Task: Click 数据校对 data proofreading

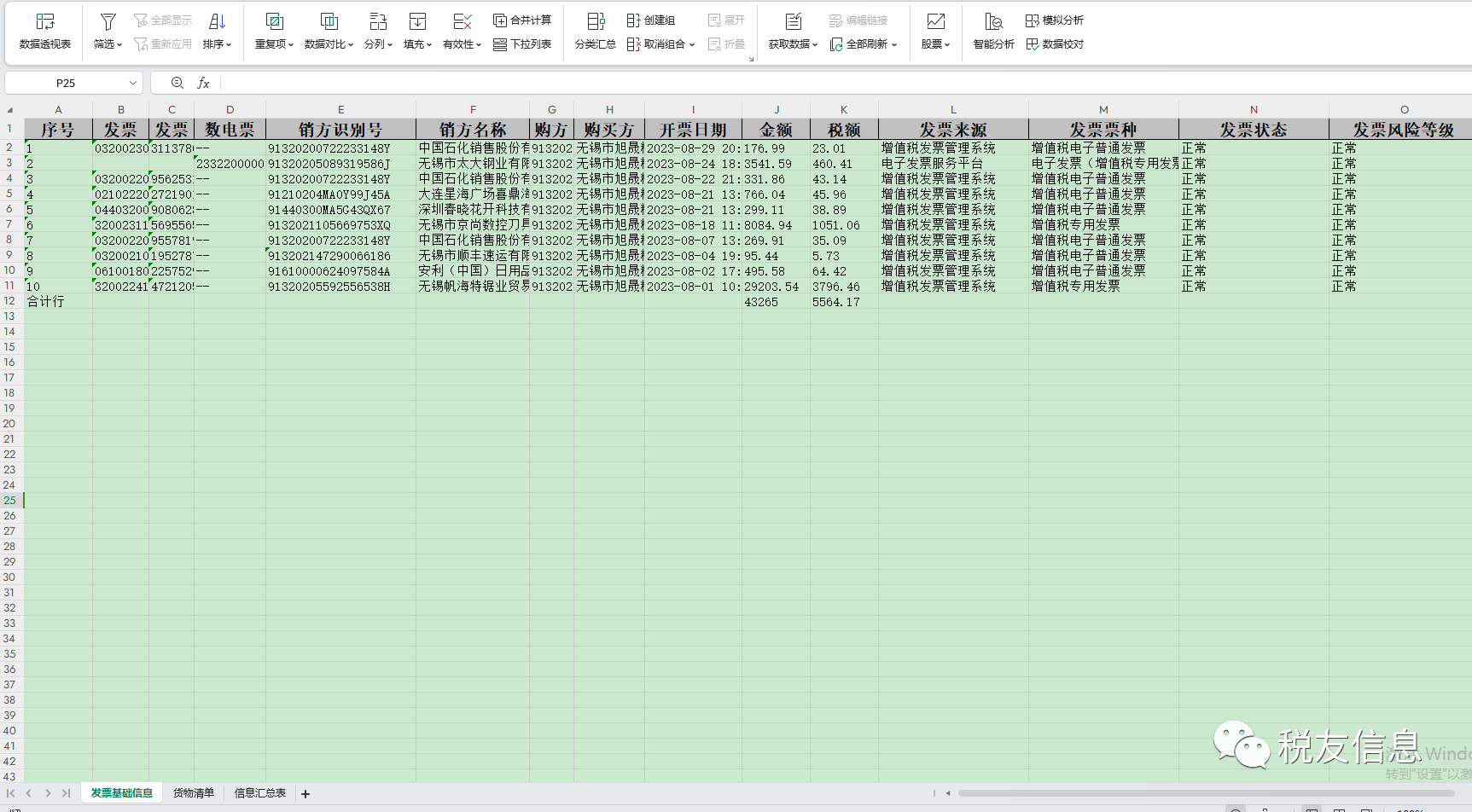Action: click(1055, 44)
